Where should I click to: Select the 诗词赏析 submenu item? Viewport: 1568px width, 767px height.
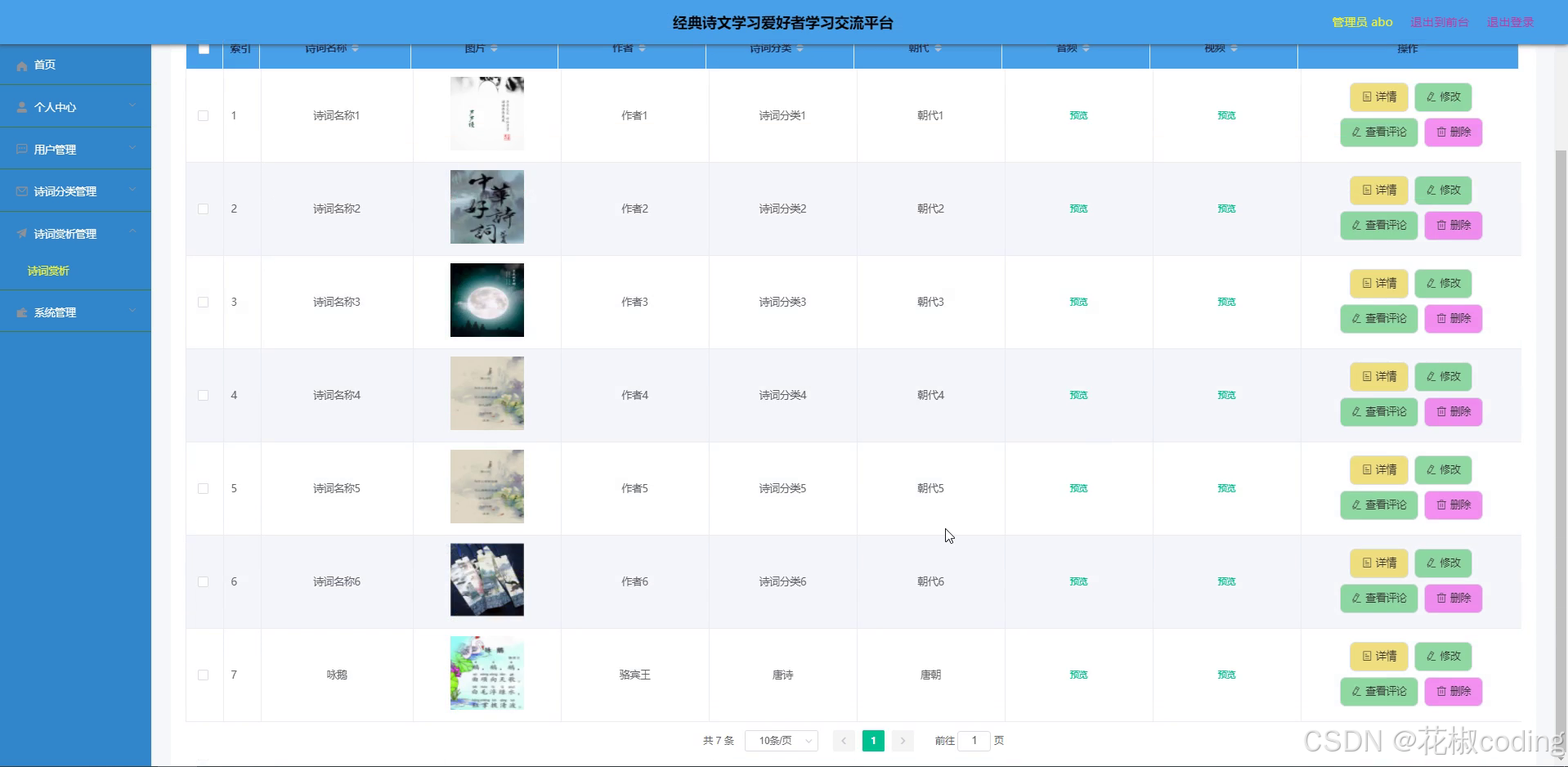(49, 271)
